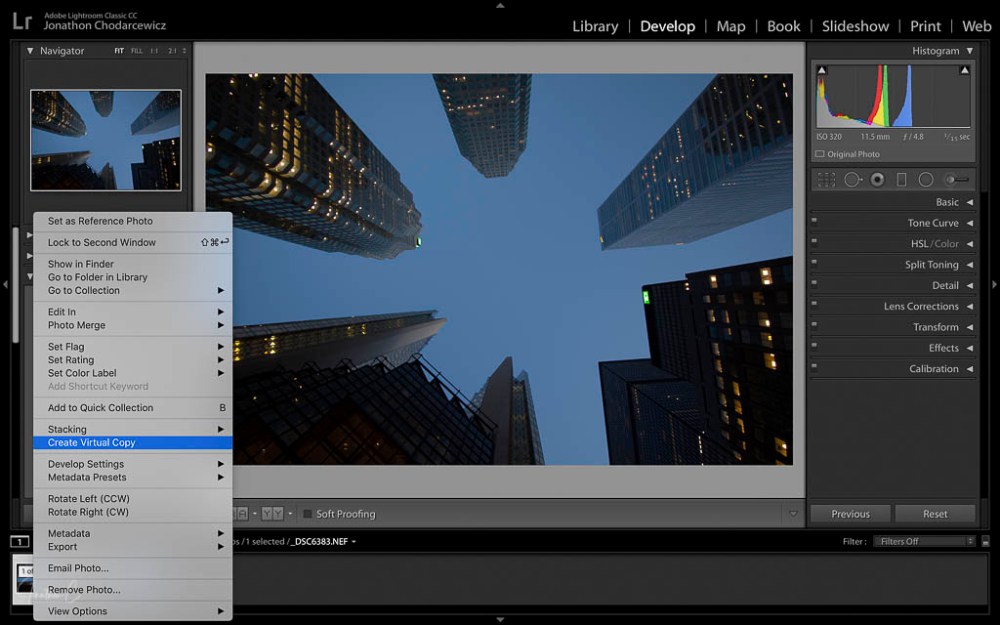The height and width of the screenshot is (625, 1000).
Task: Toggle the shadow clipping indicator on the histogram
Action: tap(820, 70)
